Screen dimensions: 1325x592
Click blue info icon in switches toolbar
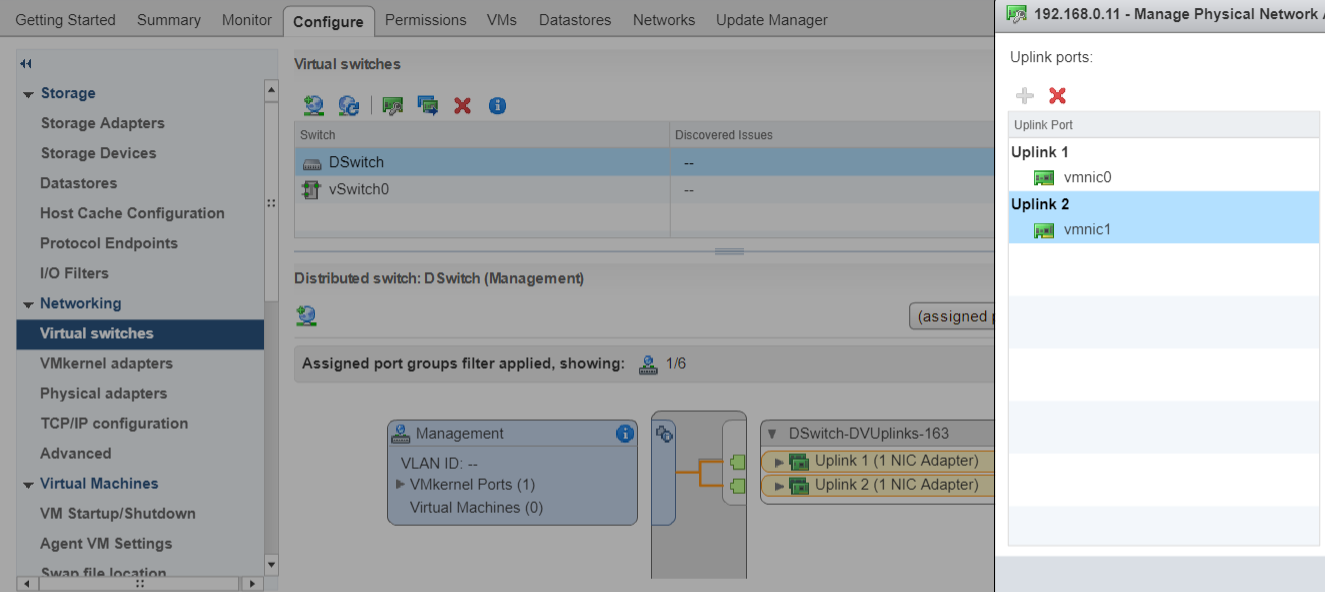point(497,105)
